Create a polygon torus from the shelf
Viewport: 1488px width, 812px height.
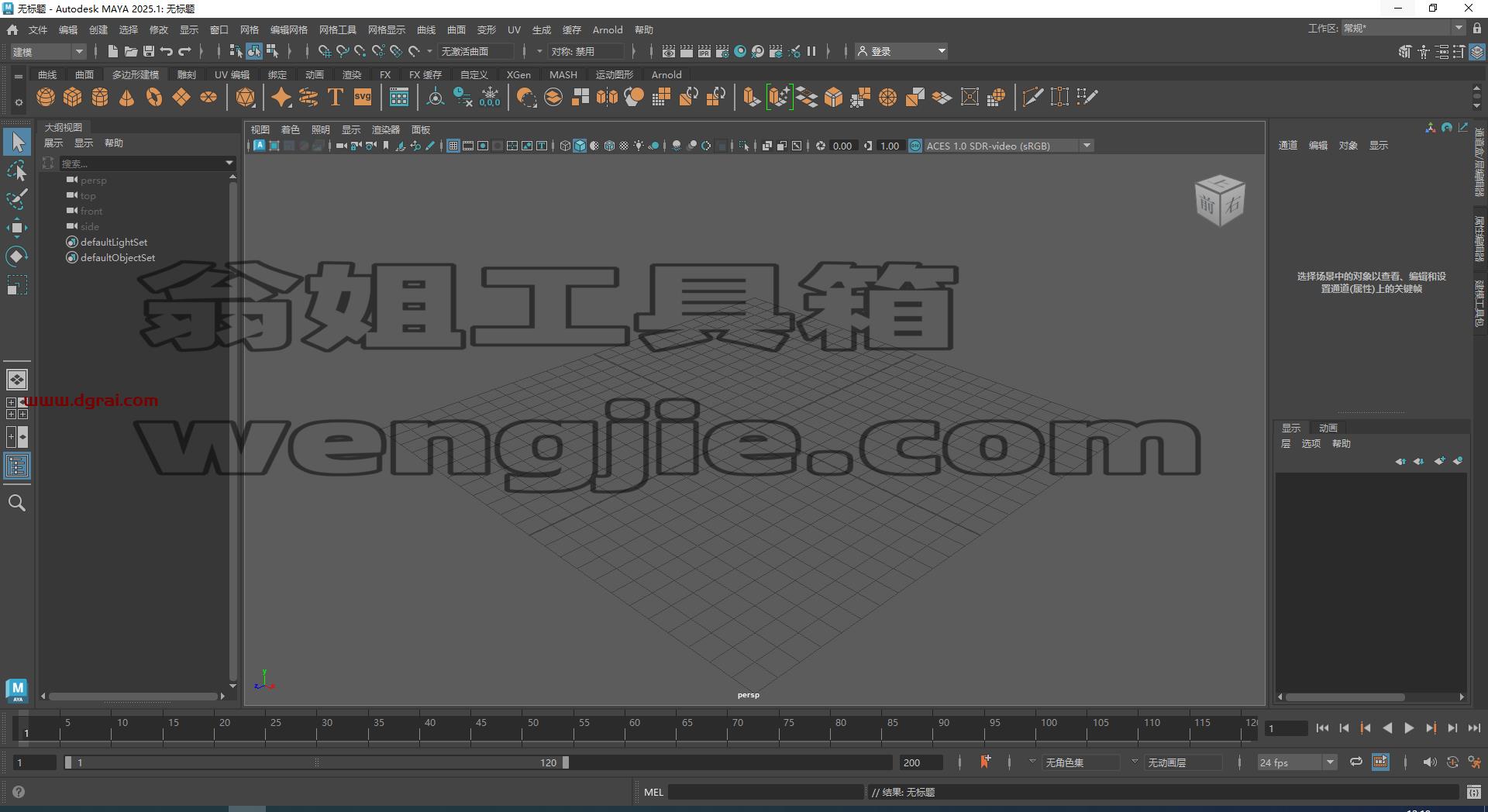point(154,97)
